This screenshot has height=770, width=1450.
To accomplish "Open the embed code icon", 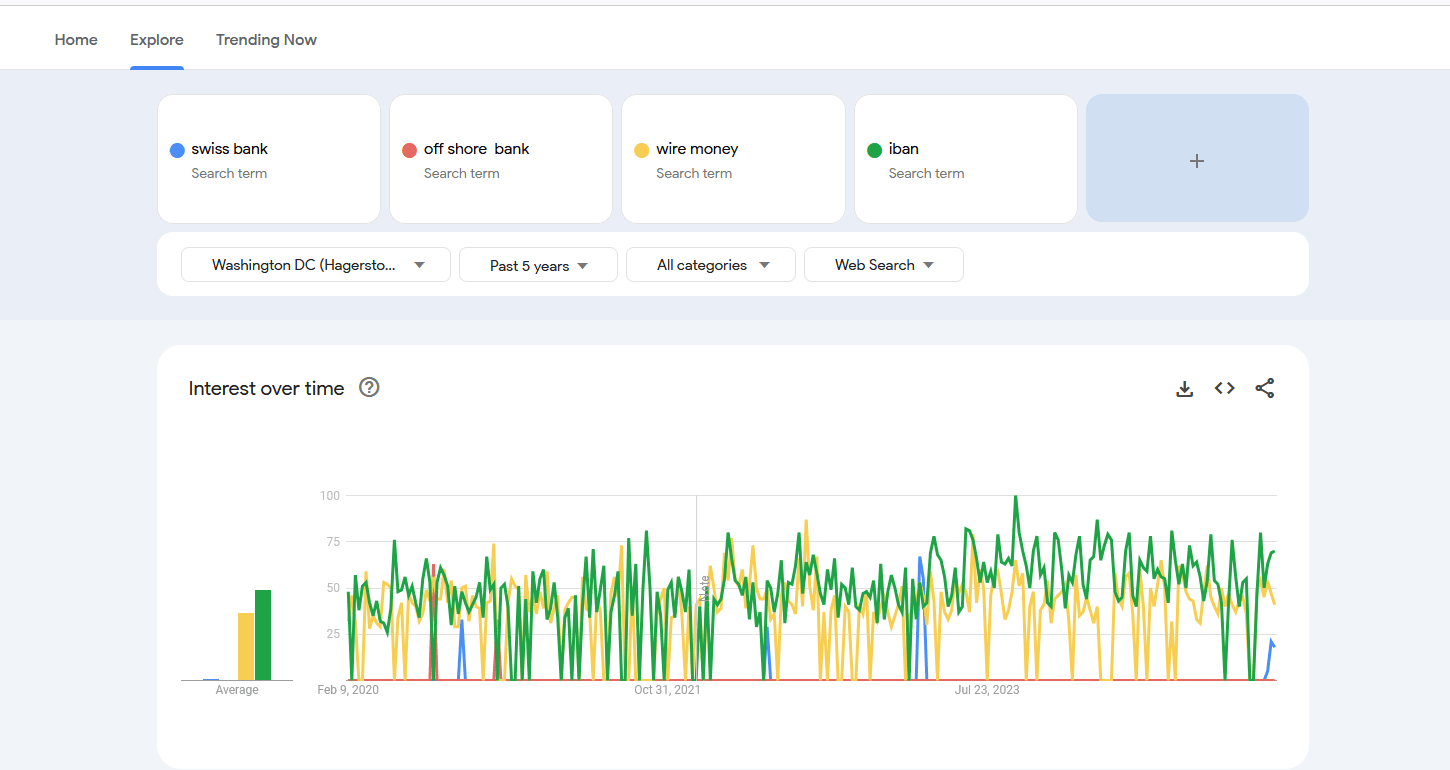I will pyautogui.click(x=1225, y=389).
